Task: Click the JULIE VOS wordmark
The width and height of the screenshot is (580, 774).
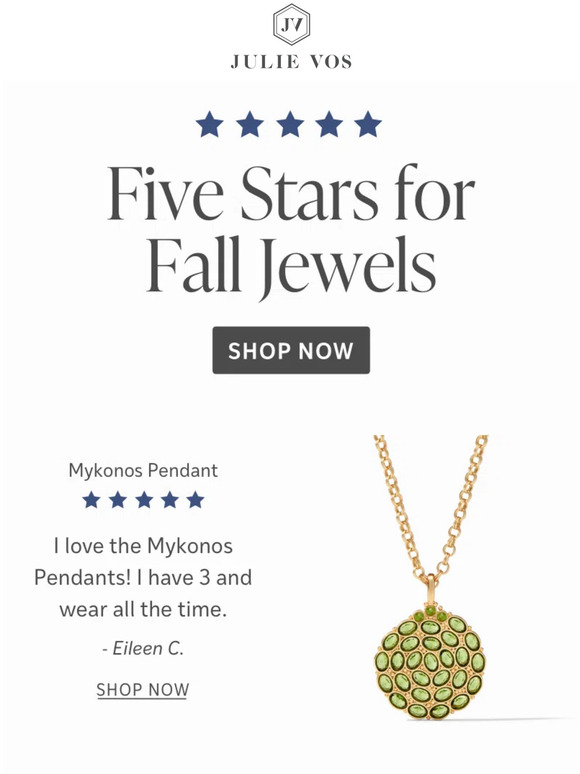Action: [x=291, y=62]
